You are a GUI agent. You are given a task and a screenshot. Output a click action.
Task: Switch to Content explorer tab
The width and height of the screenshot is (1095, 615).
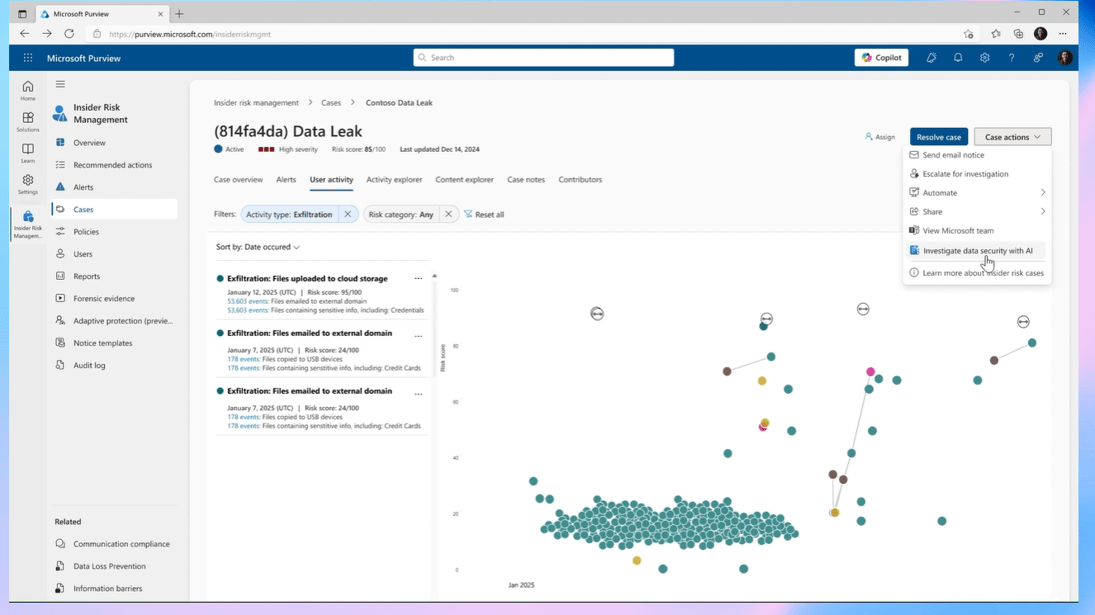(x=464, y=179)
